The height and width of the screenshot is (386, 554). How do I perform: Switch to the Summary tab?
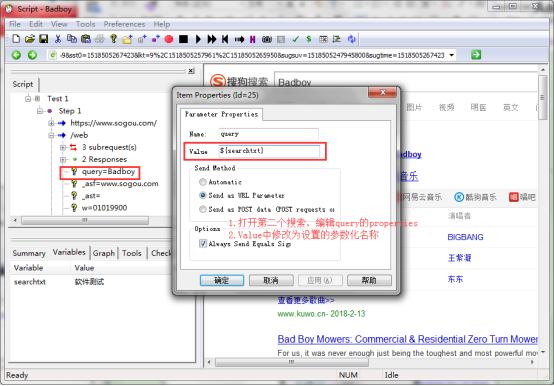click(x=29, y=253)
